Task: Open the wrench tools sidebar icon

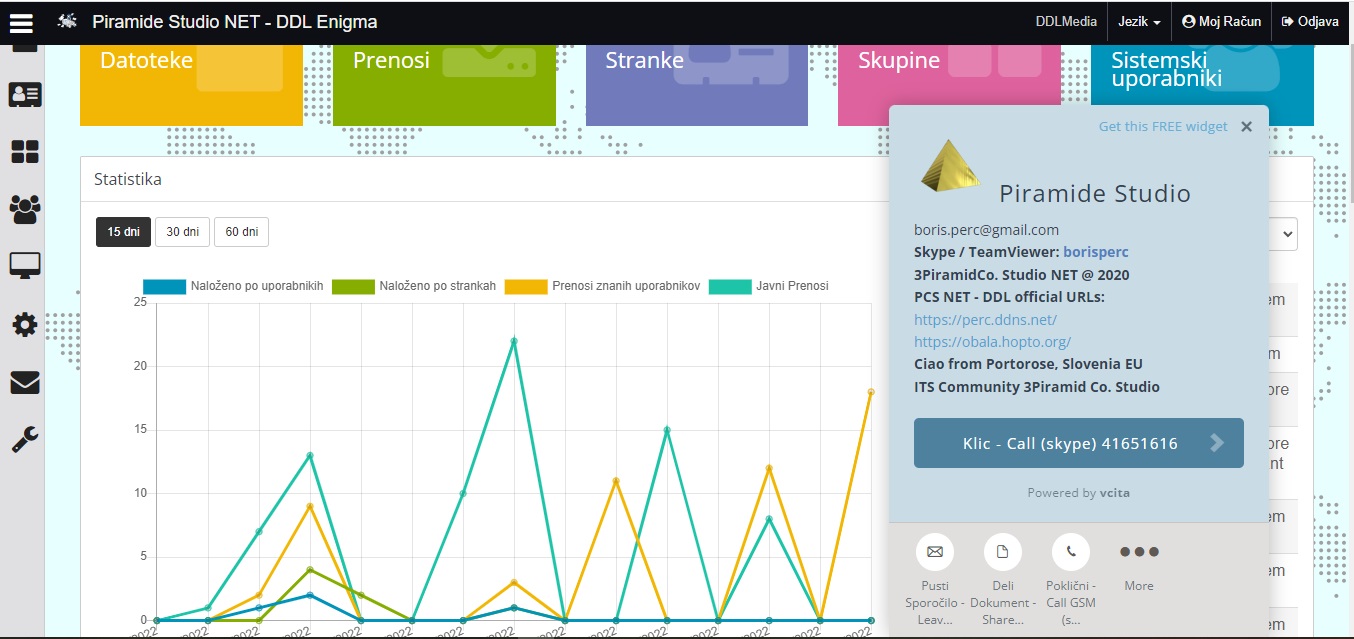Action: 24,439
